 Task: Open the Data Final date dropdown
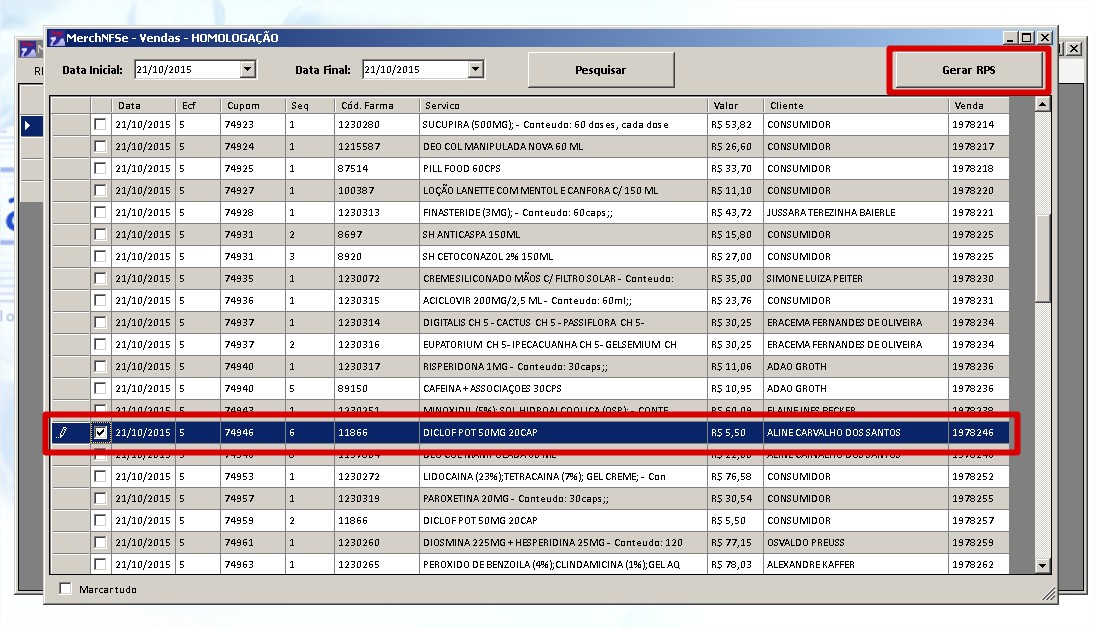[476, 70]
